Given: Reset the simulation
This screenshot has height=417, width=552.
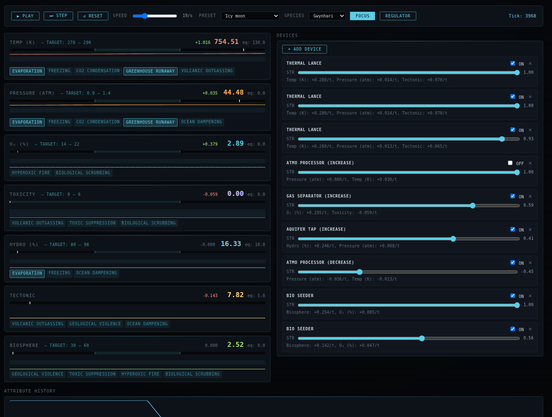Looking at the screenshot, I should click(93, 16).
